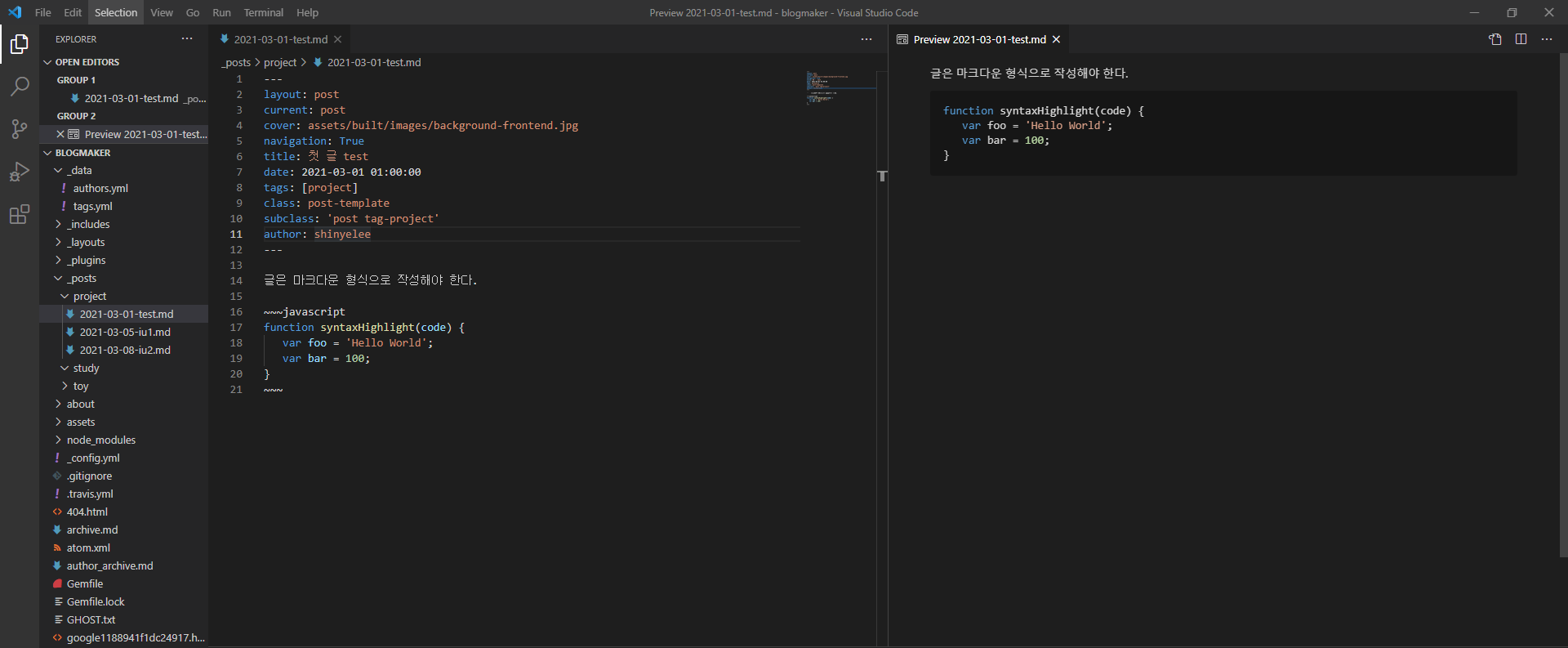
Task: Click the VS Code logo icon
Action: pyautogui.click(x=15, y=12)
